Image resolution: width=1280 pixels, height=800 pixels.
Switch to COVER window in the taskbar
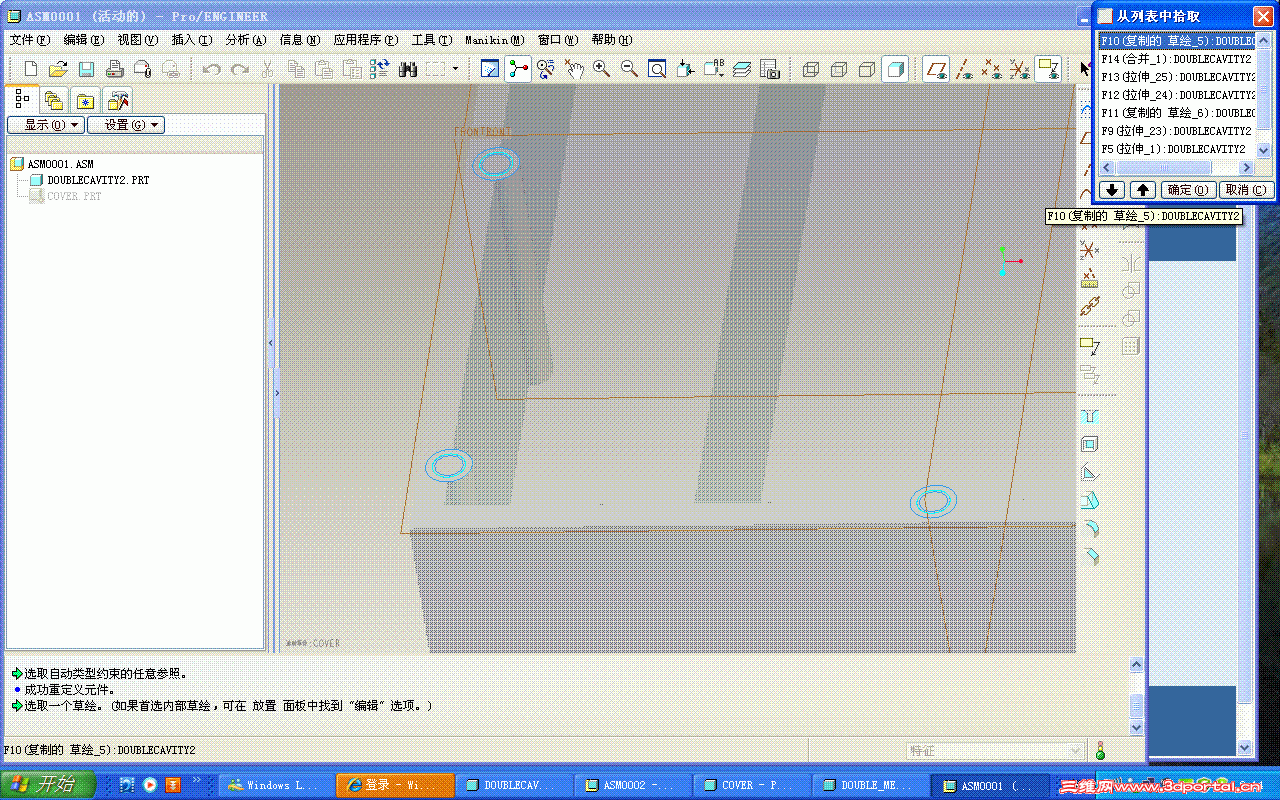pyautogui.click(x=753, y=785)
